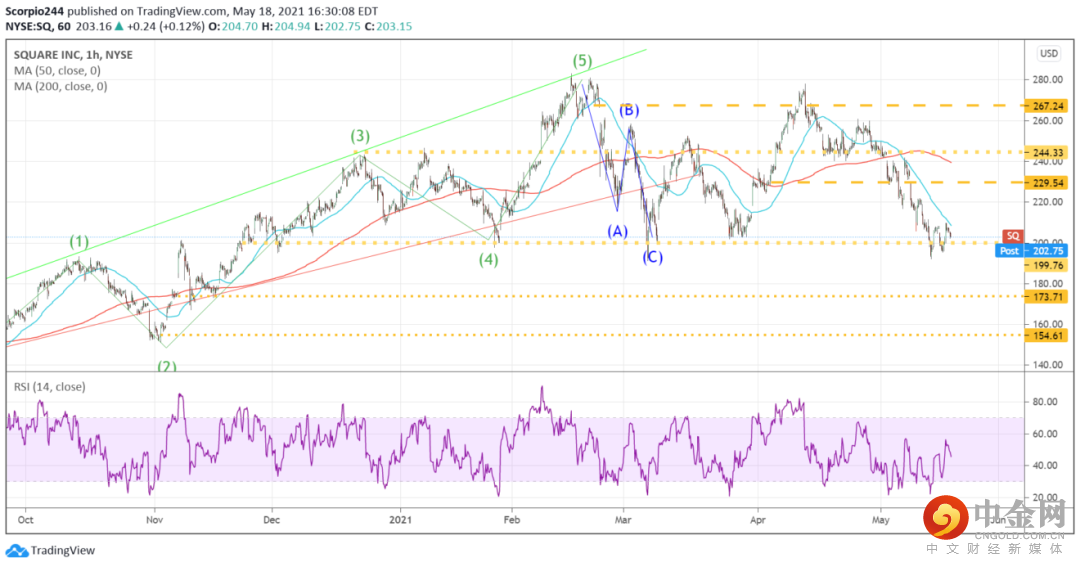Click the Scorpio244 publisher name
Viewport: 1080px width, 567px height.
coord(34,11)
